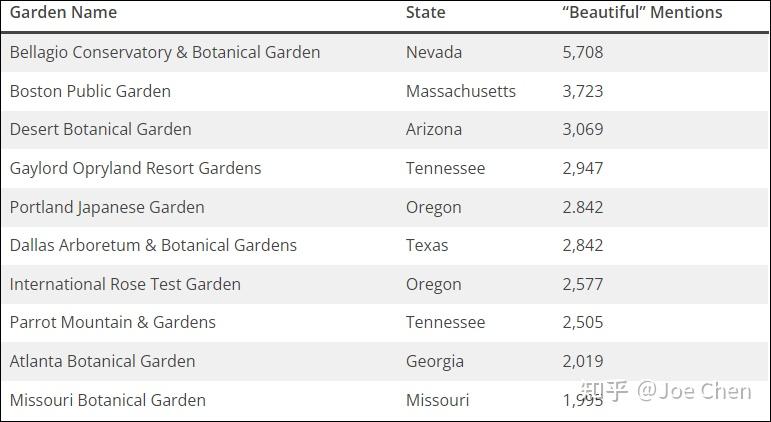
Task: Select the Boston Public Garden name
Action: click(x=90, y=91)
